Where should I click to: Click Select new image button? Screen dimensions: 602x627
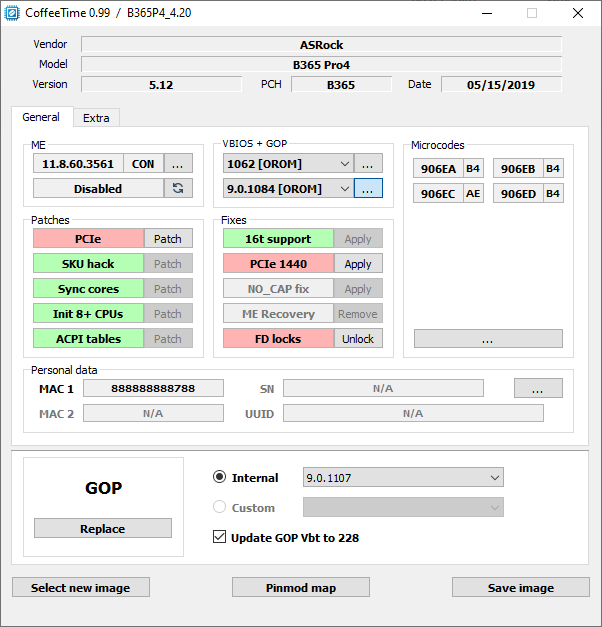81,587
